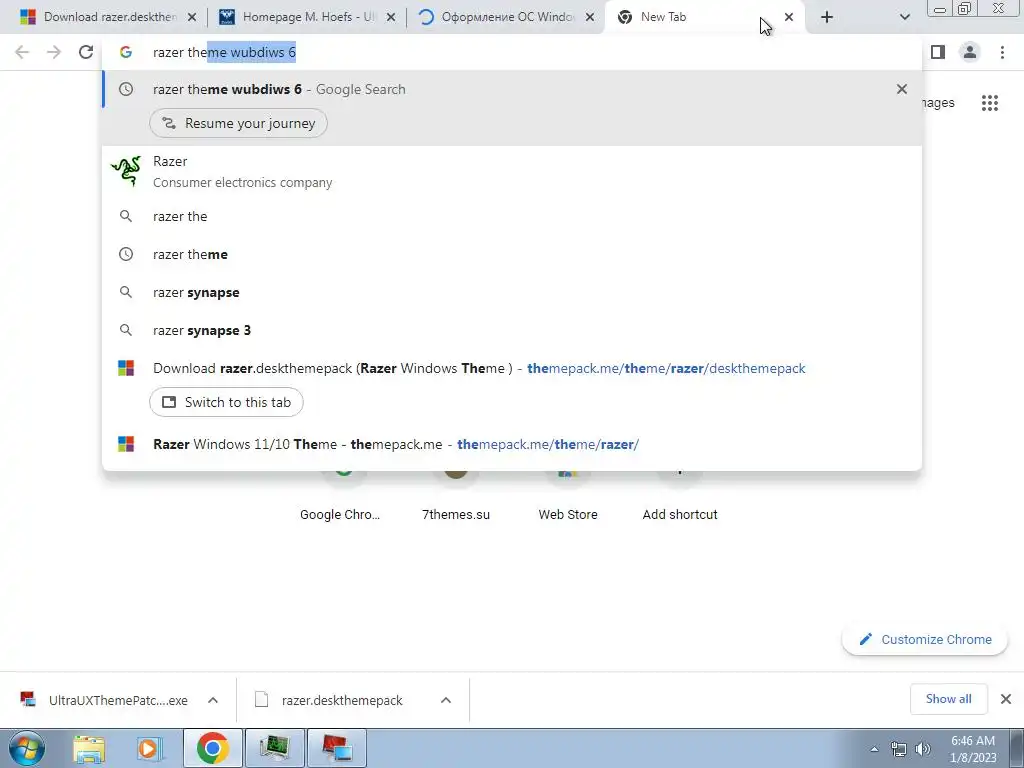Open the Google apps grid
The width and height of the screenshot is (1024, 768).
[x=989, y=103]
